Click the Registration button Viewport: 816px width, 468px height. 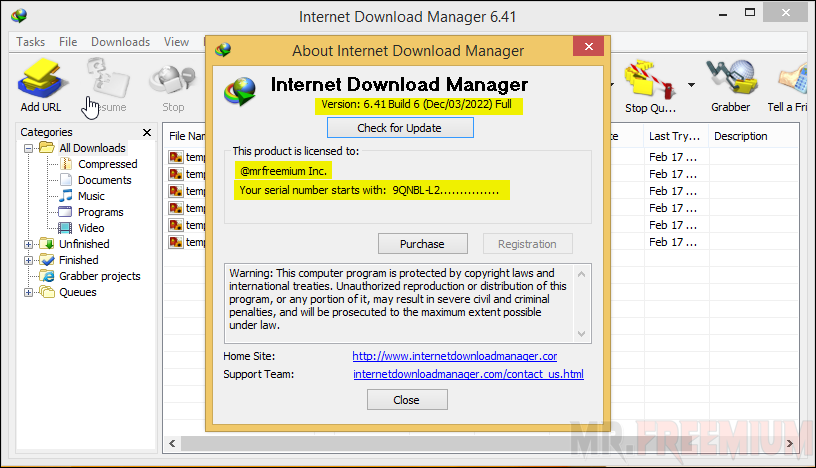click(528, 244)
